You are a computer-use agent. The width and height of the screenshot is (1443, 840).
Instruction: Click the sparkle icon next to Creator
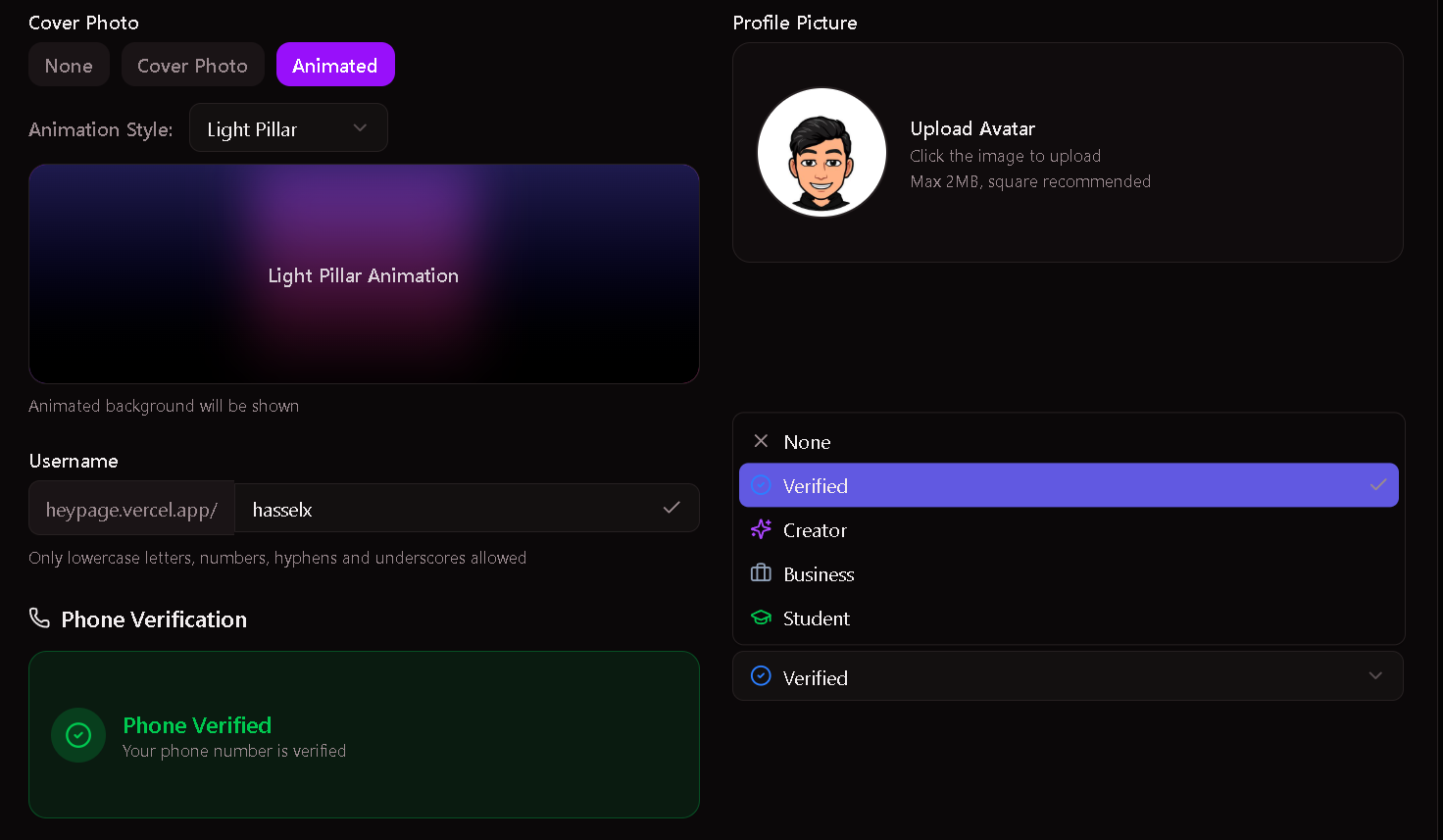[761, 529]
